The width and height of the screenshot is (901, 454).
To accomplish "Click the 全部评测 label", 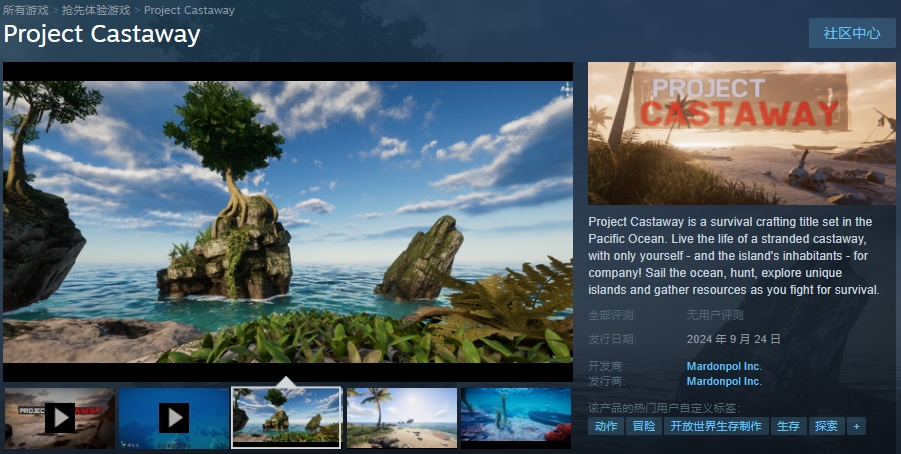I will coord(612,315).
